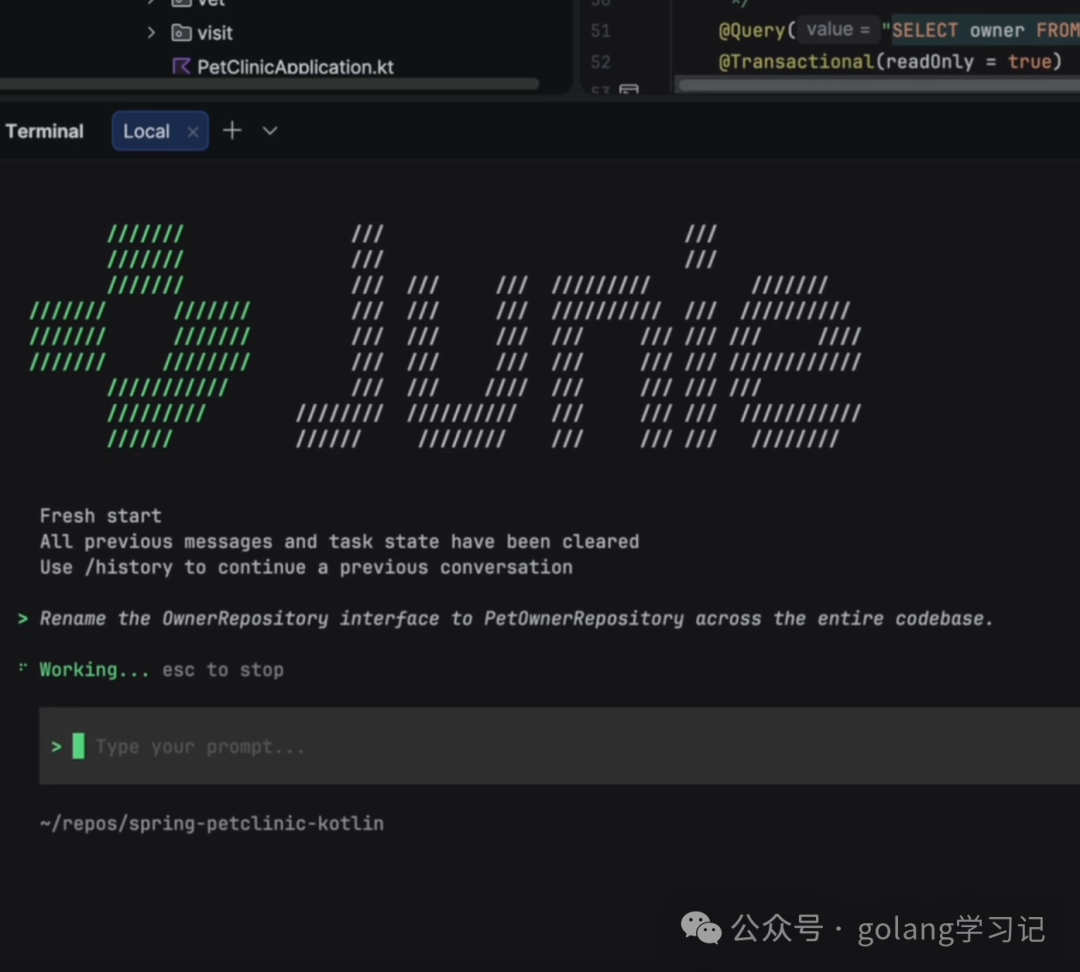This screenshot has height=972, width=1080.
Task: Click the Type your prompt input field
Action: click(200, 746)
